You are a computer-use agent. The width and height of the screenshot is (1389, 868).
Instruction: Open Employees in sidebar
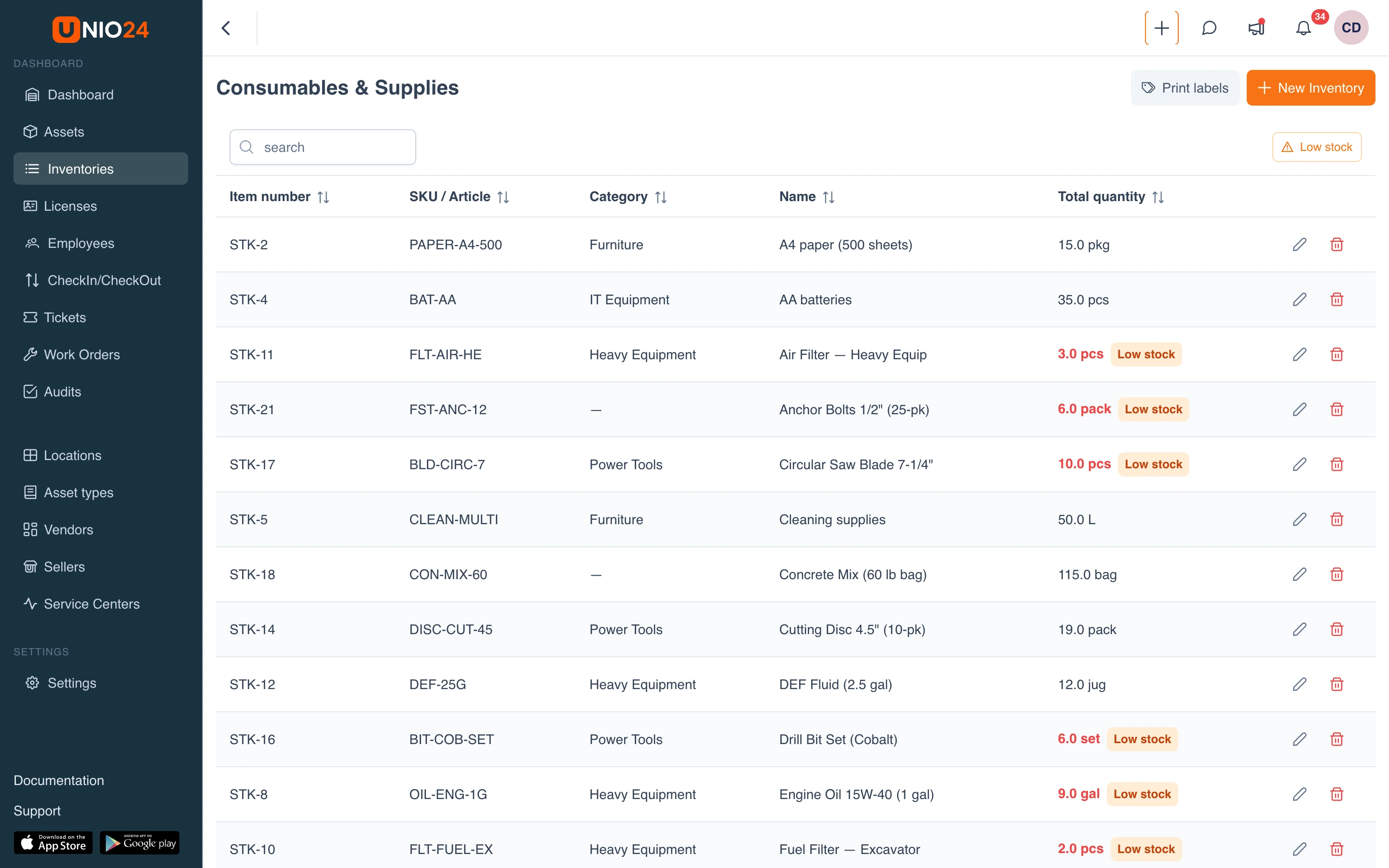[100, 243]
